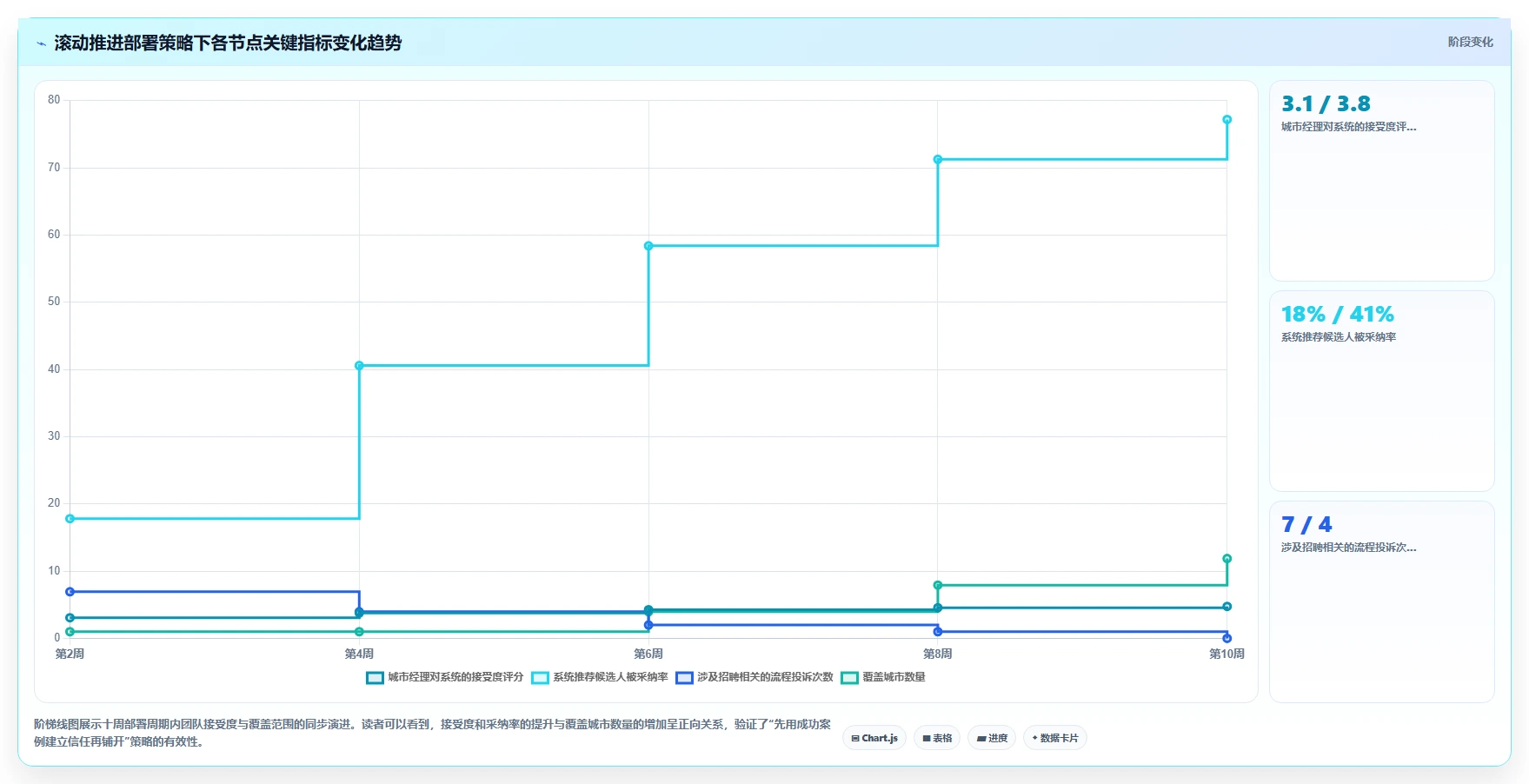The height and width of the screenshot is (784, 1529).
Task: Toggle the 系统推荐候选人被采纳率 legend entry
Action: [600, 677]
